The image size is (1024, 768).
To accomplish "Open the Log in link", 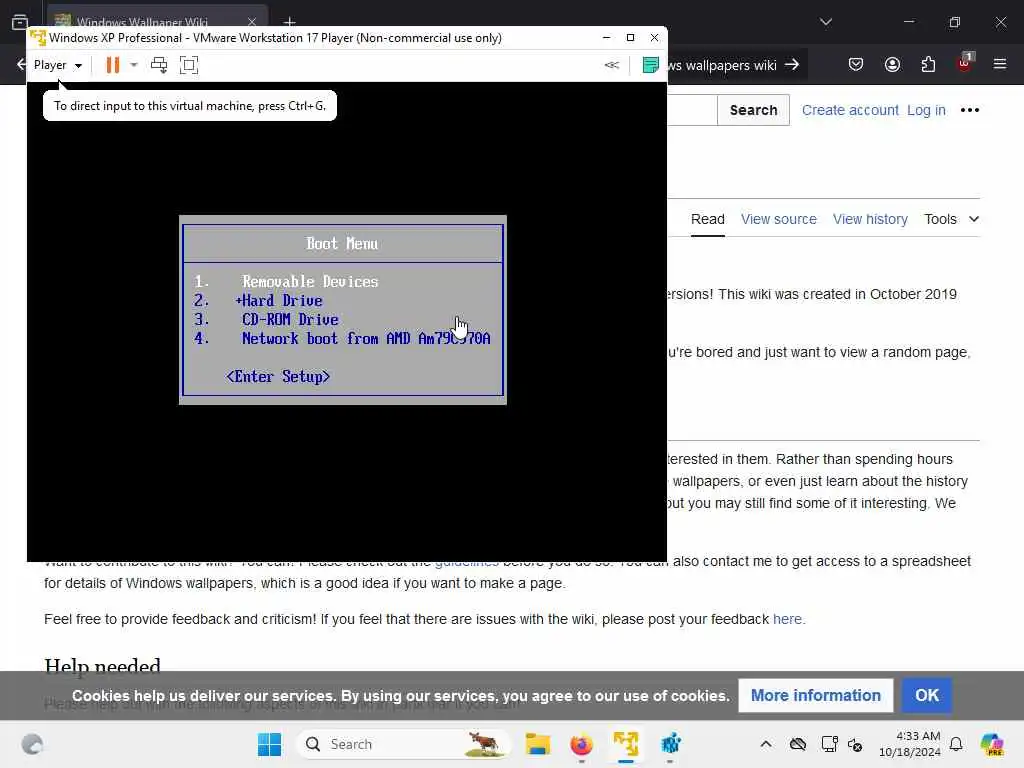I will pyautogui.click(x=926, y=110).
